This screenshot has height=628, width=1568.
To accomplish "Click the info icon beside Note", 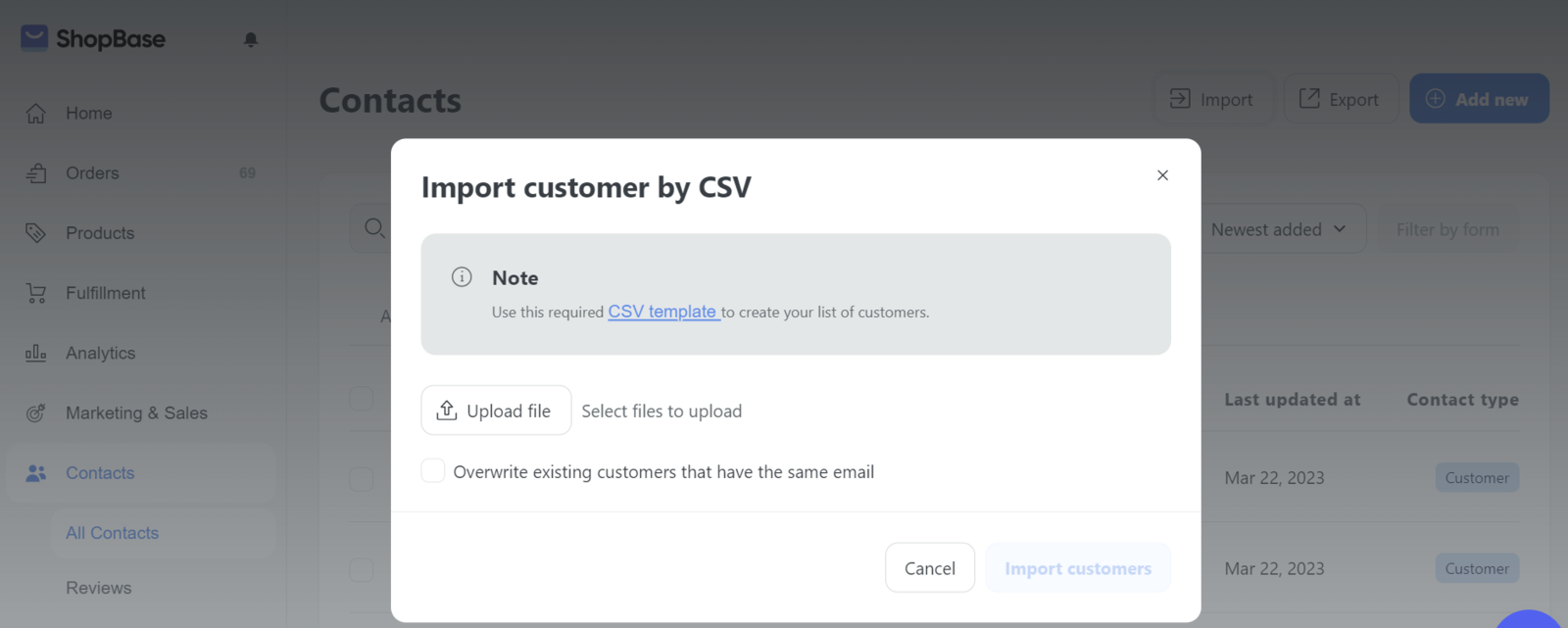I will point(462,277).
